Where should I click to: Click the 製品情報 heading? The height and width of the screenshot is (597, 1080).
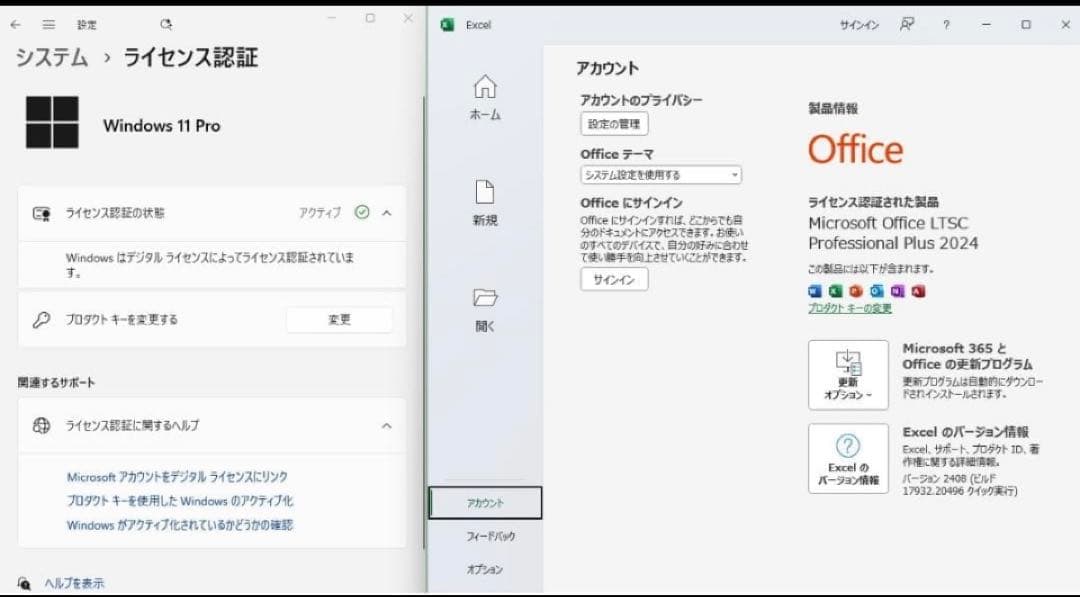click(833, 108)
